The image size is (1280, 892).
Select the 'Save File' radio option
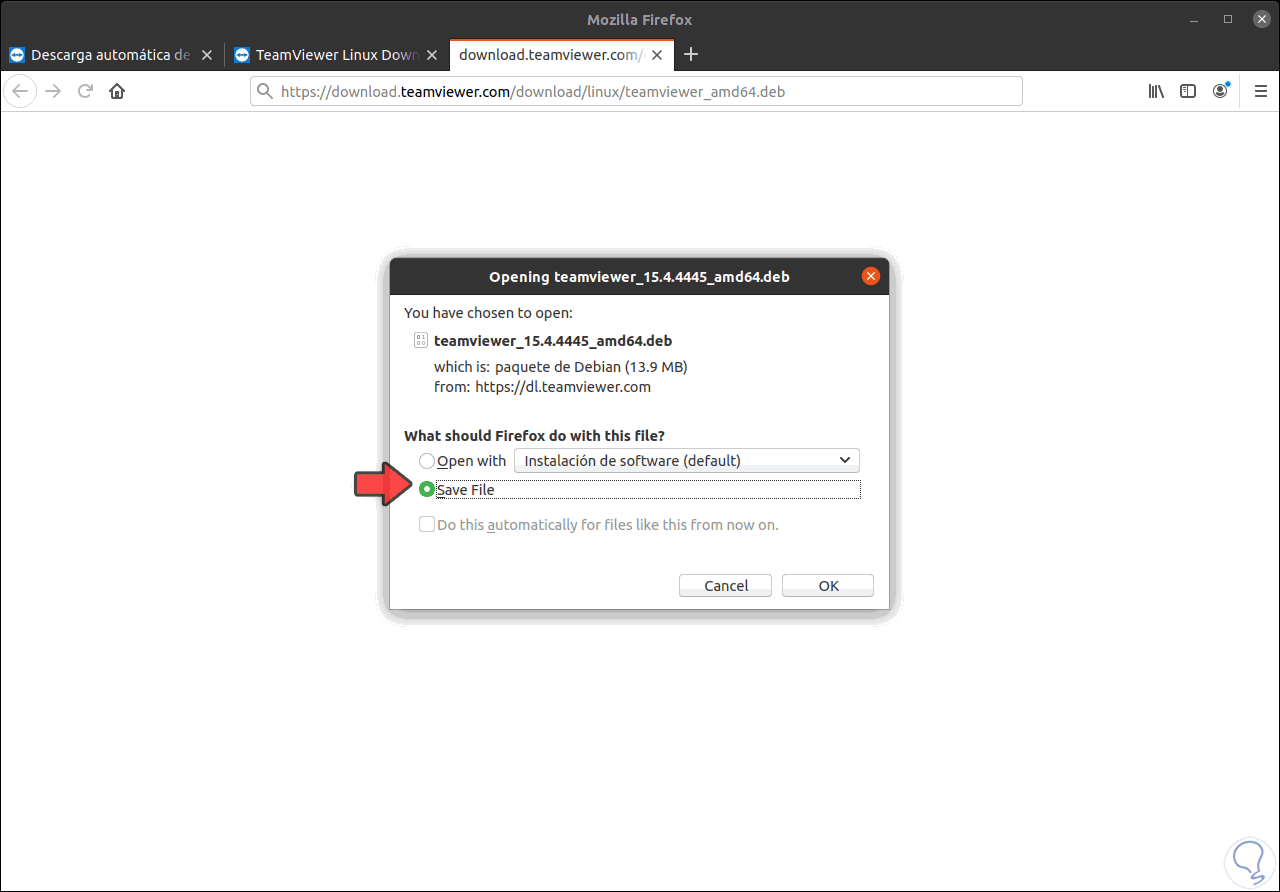(427, 489)
